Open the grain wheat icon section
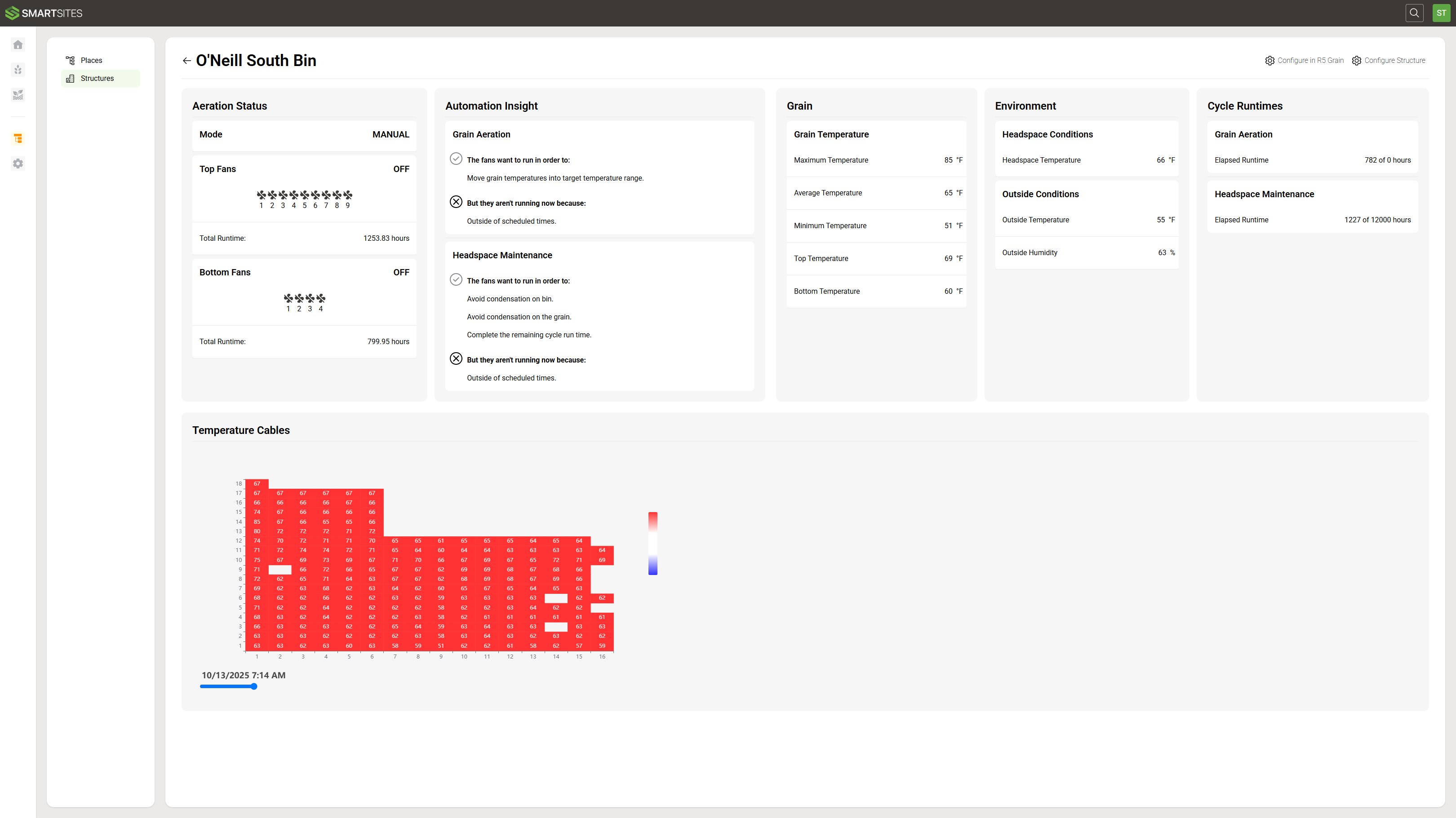 tap(18, 70)
